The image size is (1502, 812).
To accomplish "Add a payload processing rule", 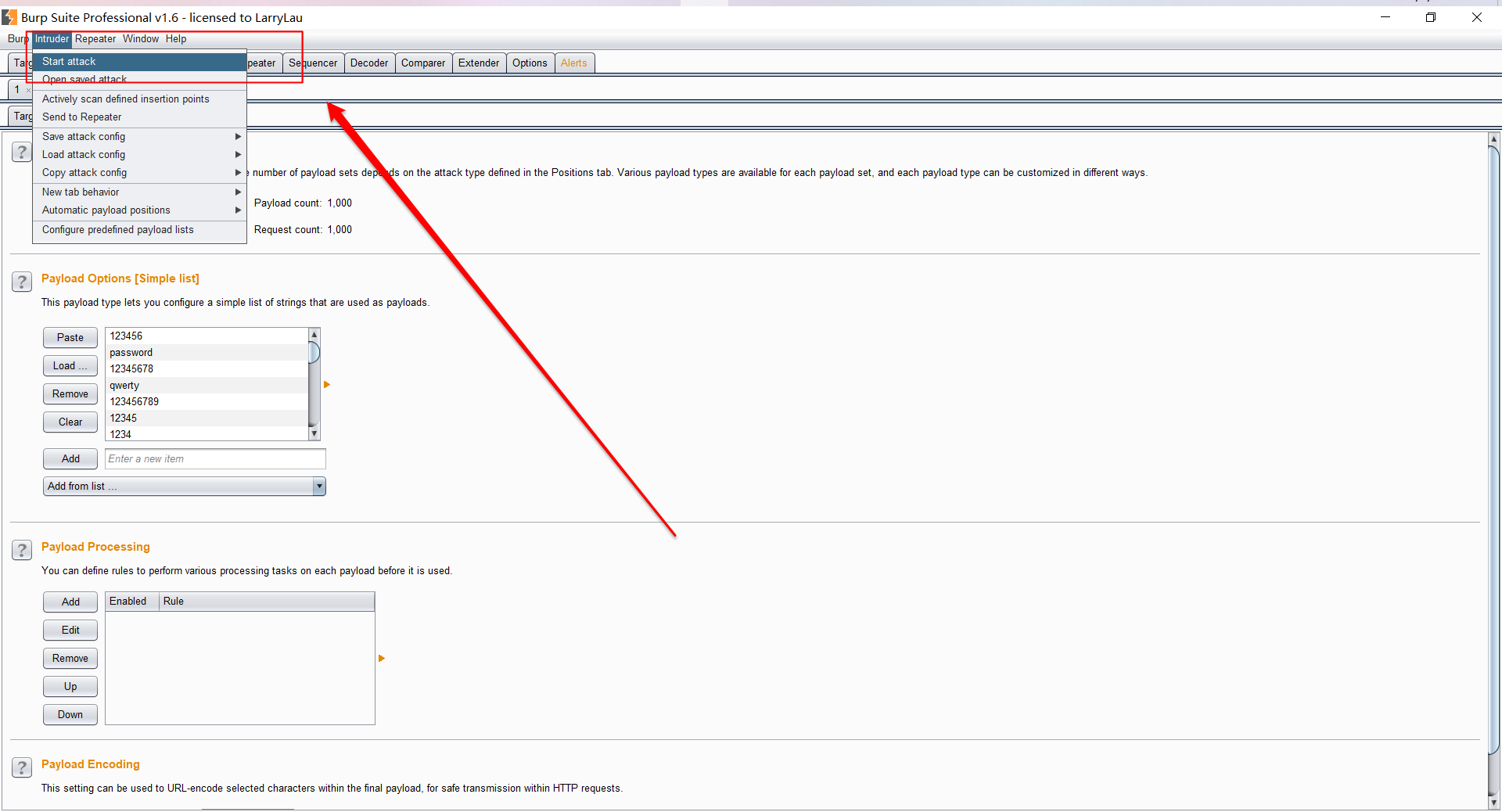I will coord(70,602).
